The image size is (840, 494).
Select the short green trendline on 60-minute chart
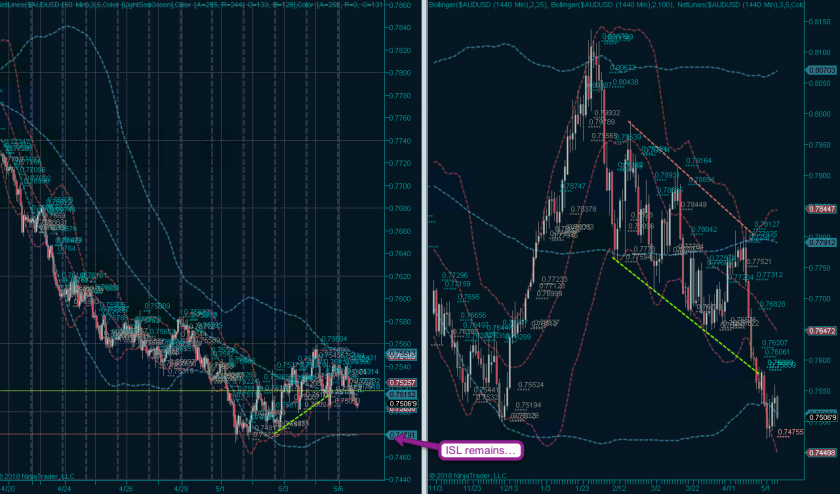302,414
